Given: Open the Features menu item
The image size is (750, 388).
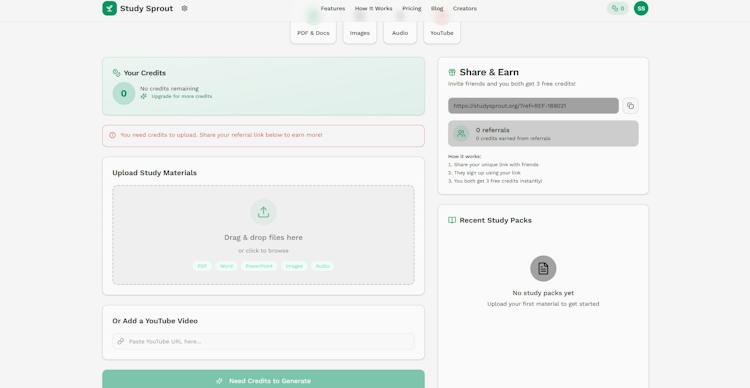Looking at the screenshot, I should (x=333, y=9).
